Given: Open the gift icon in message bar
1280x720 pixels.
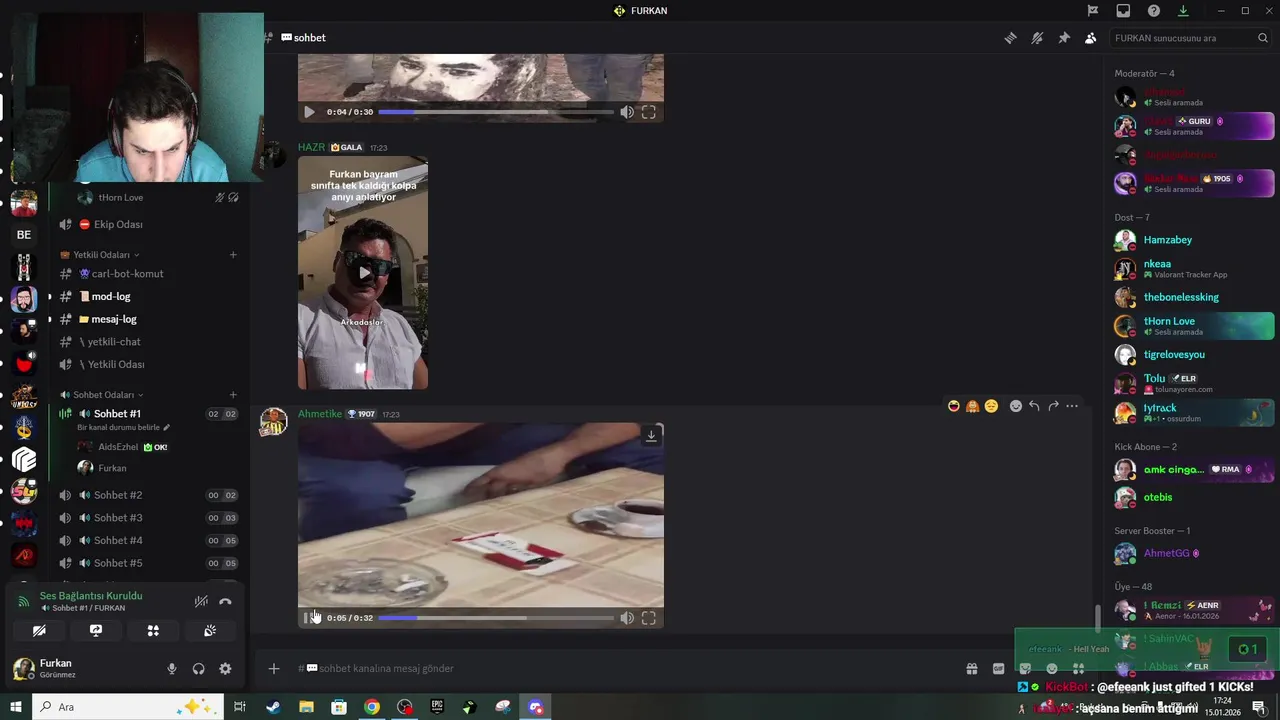Looking at the screenshot, I should (971, 668).
